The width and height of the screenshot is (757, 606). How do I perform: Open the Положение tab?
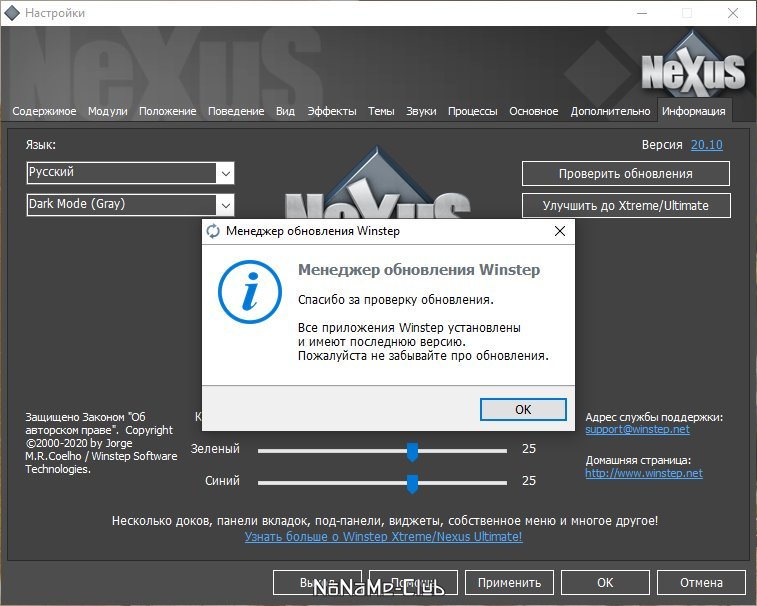[168, 111]
